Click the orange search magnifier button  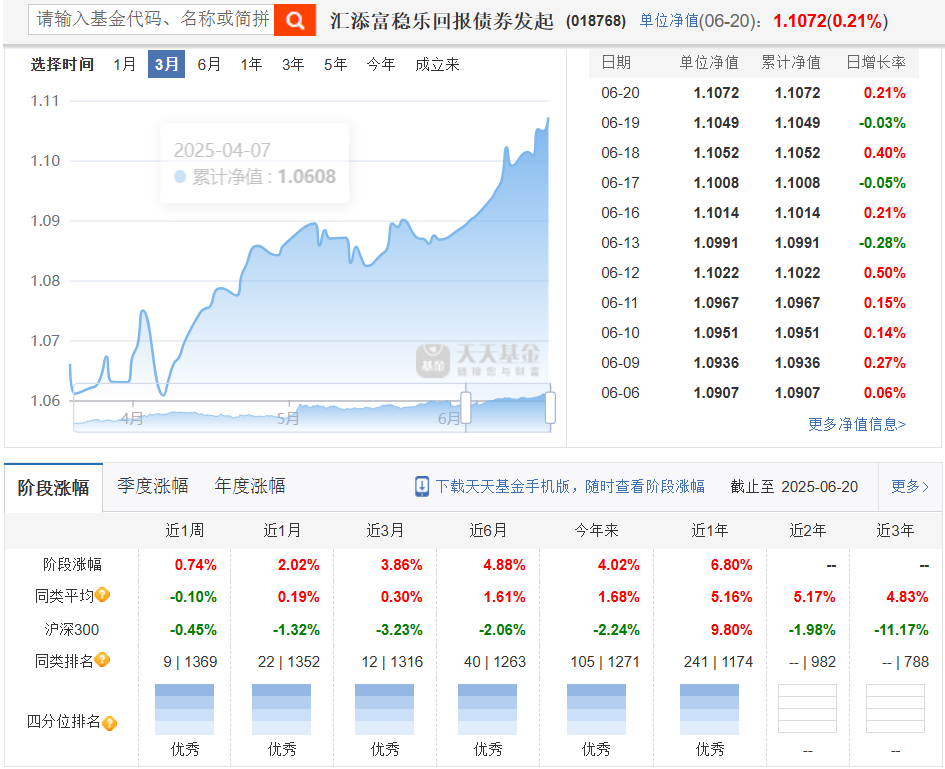tap(295, 20)
